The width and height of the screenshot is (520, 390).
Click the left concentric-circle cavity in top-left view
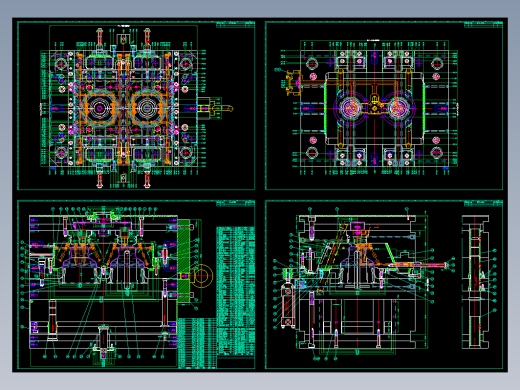tap(99, 108)
